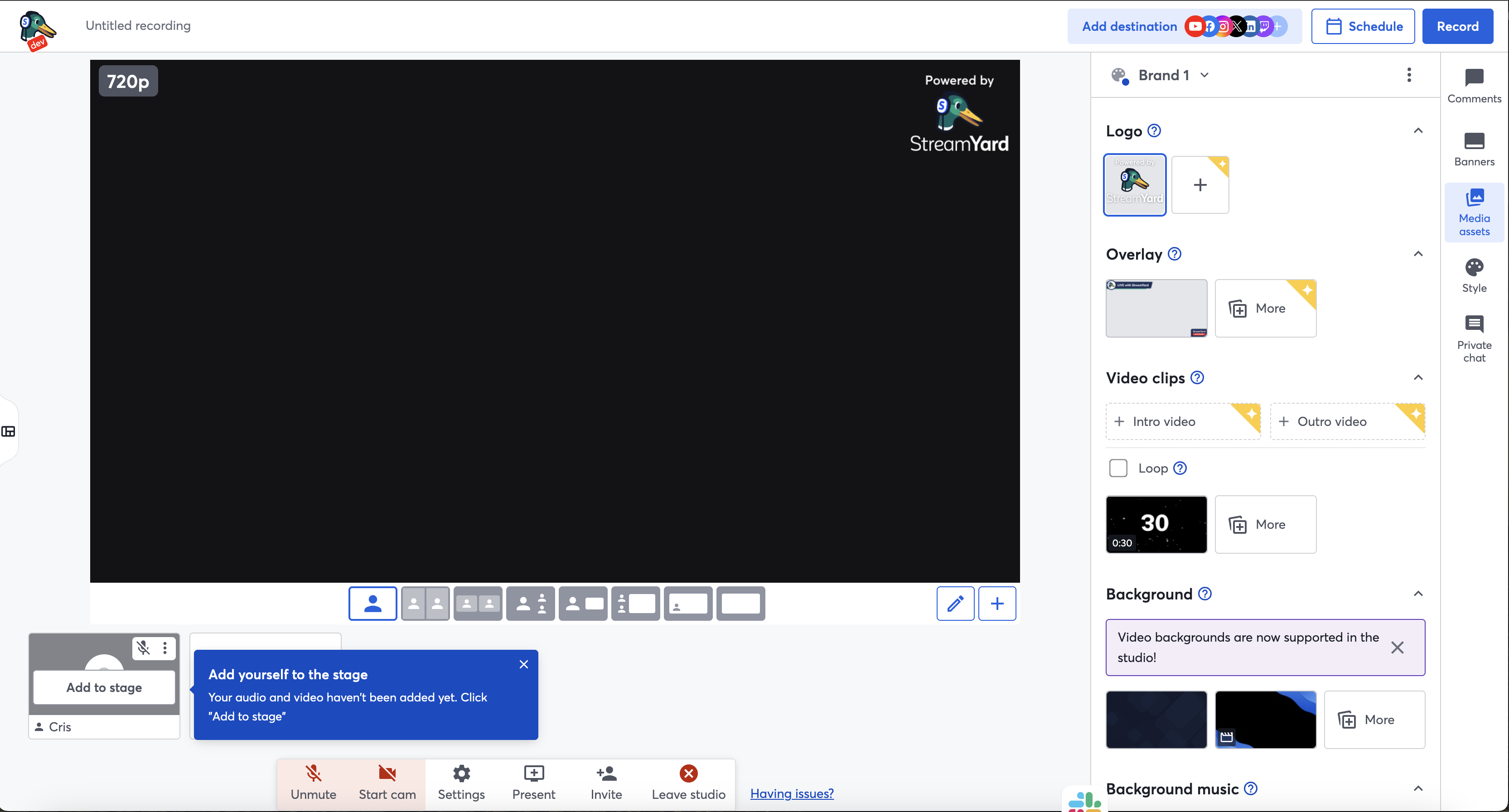Screen dimensions: 1509x812
Task: Collapse the Logo section
Action: pos(1418,130)
